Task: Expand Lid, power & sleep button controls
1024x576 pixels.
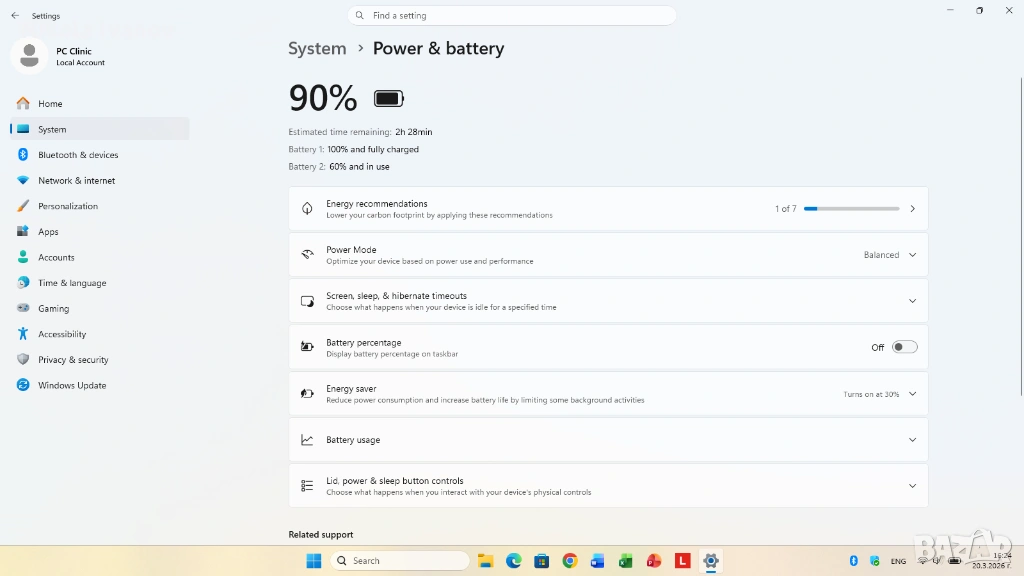Action: click(608, 486)
